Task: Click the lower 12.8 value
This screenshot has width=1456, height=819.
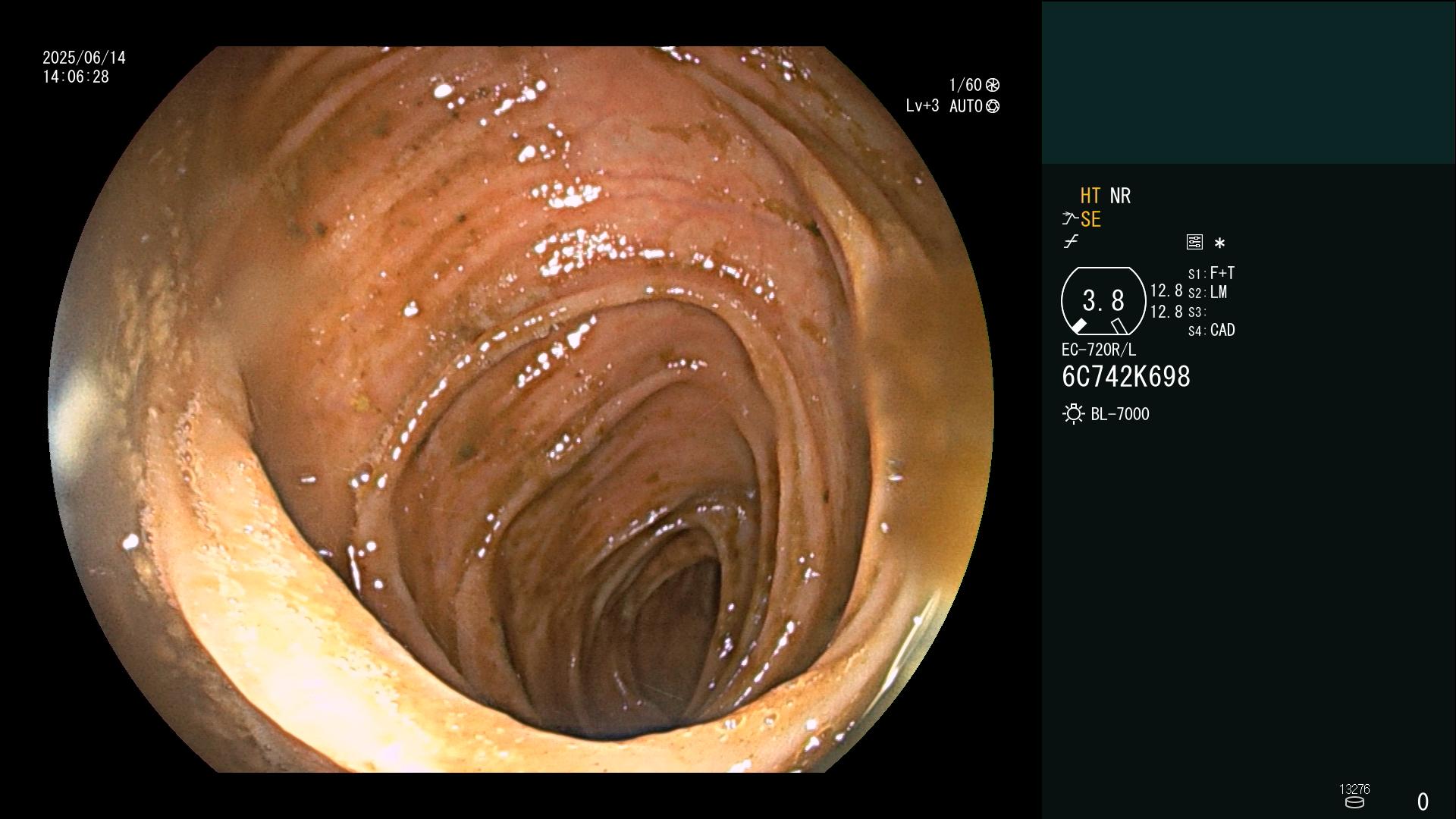Action: 1166,312
